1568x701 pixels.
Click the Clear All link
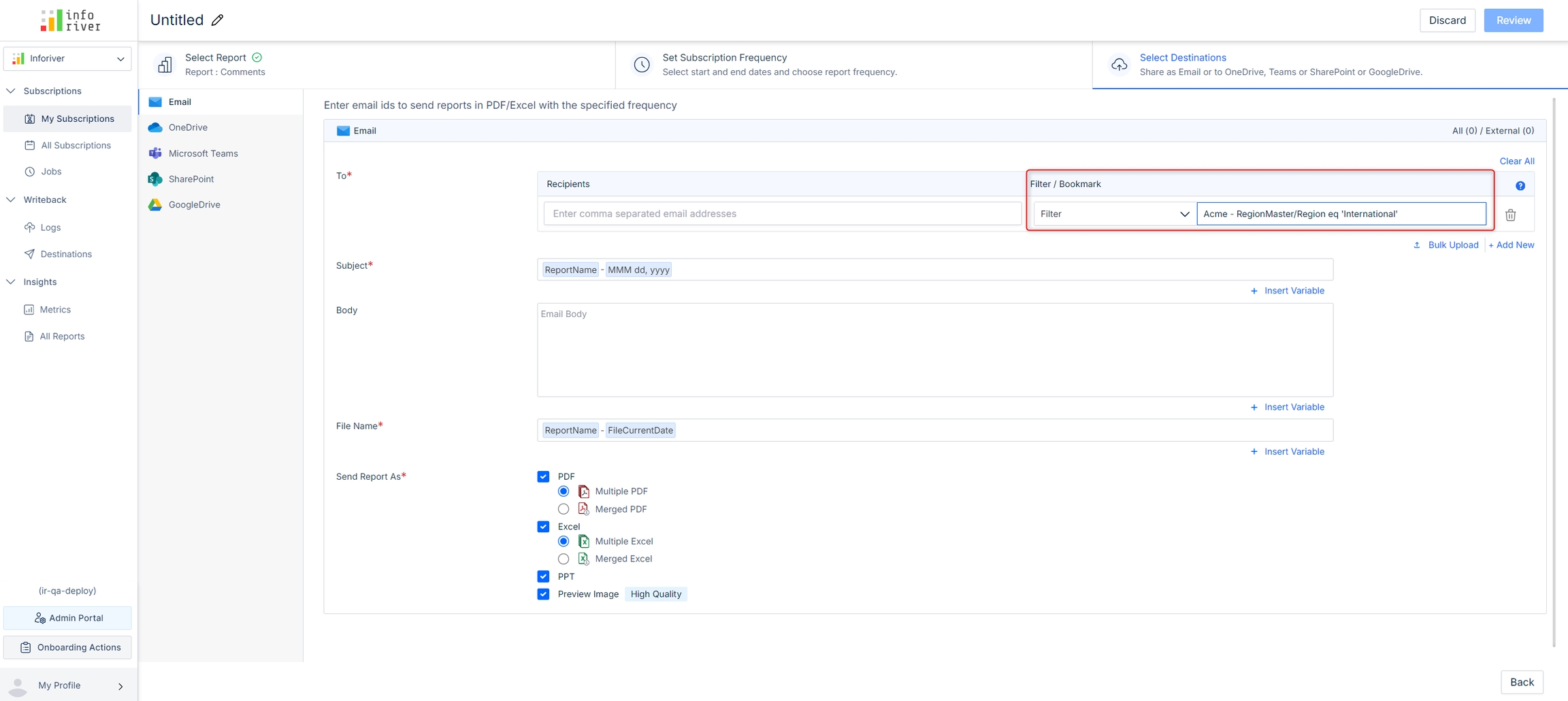pos(1516,161)
